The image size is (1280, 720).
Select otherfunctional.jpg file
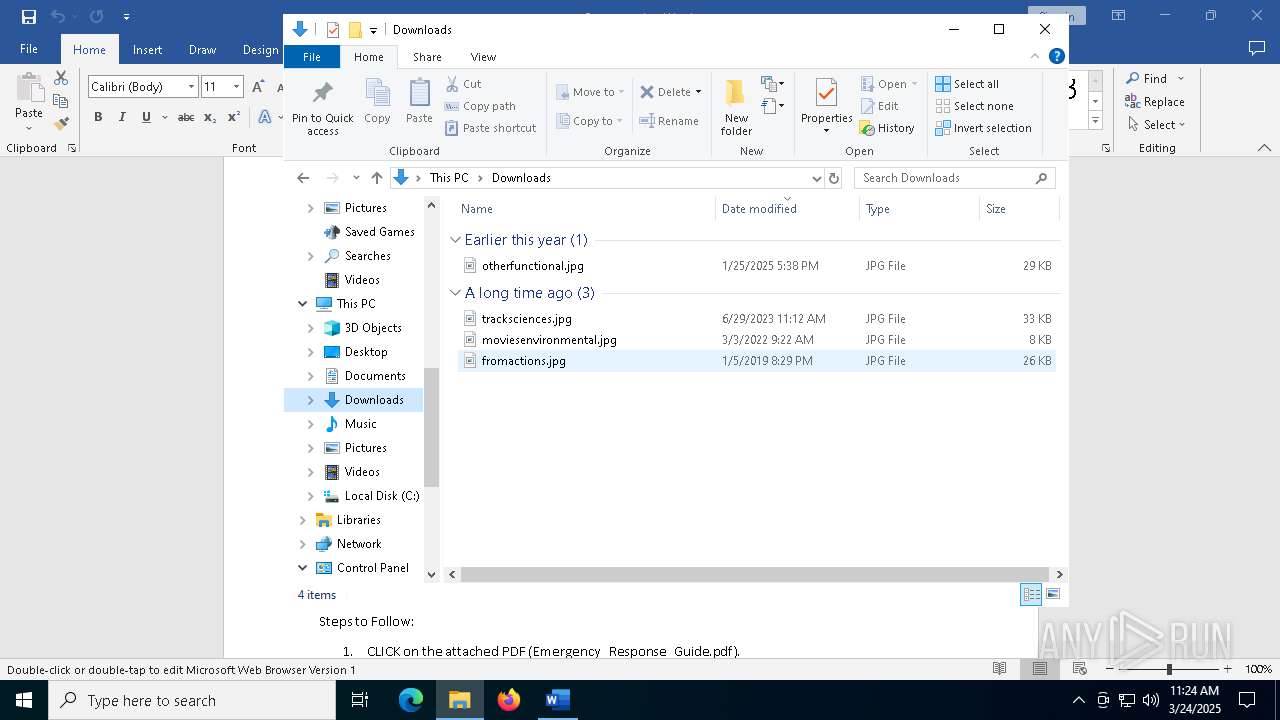click(755, 266)
